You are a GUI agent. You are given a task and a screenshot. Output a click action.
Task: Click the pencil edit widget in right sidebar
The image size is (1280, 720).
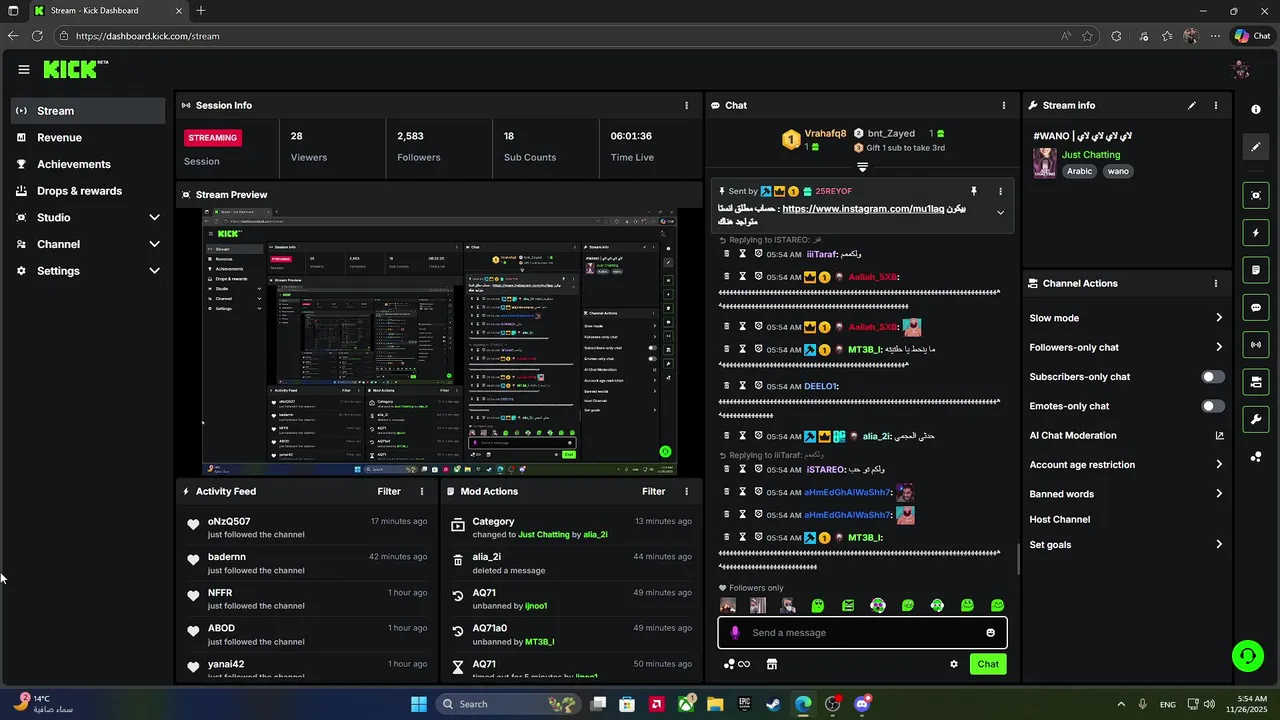tap(1256, 147)
